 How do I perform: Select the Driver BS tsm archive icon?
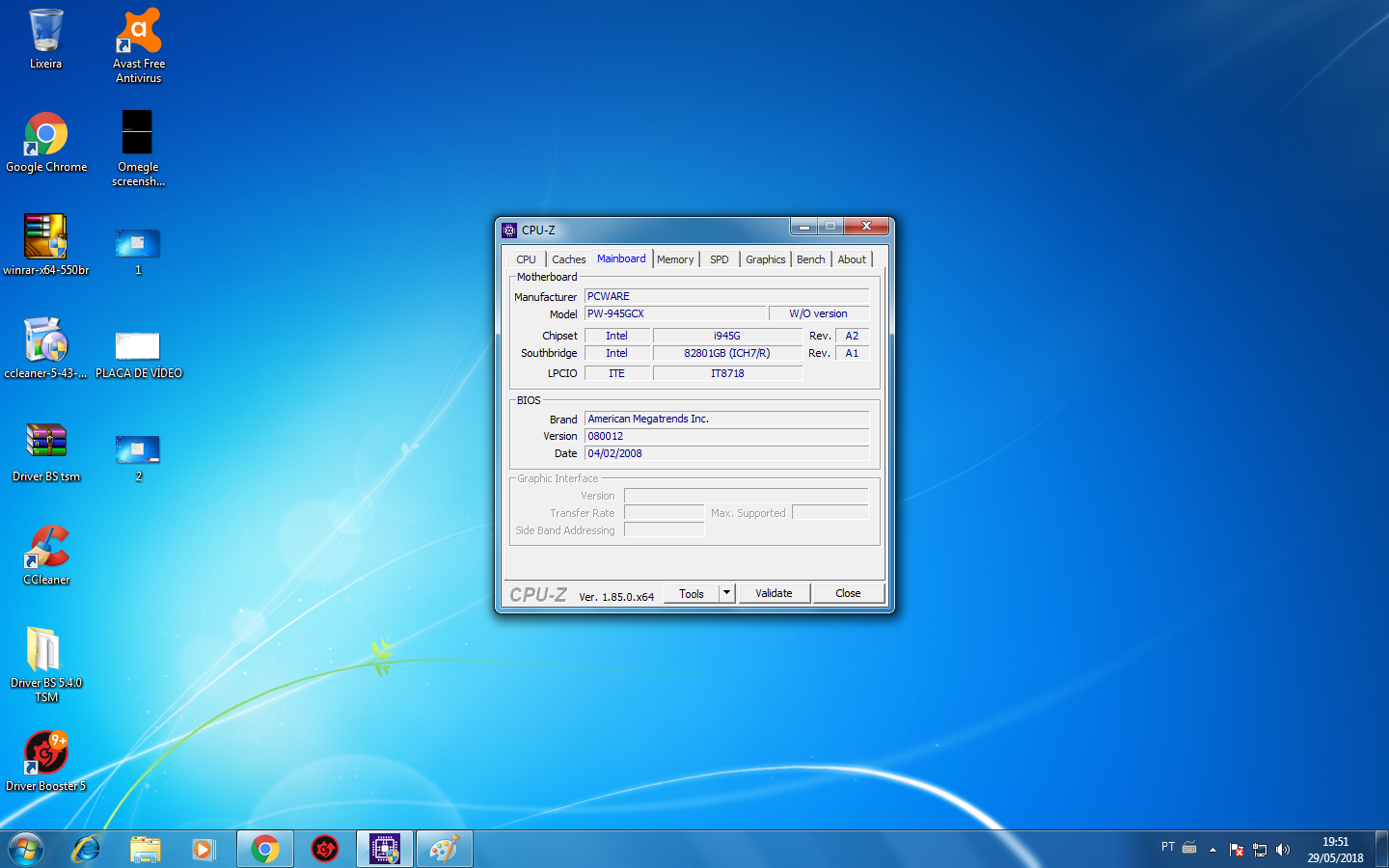(46, 451)
